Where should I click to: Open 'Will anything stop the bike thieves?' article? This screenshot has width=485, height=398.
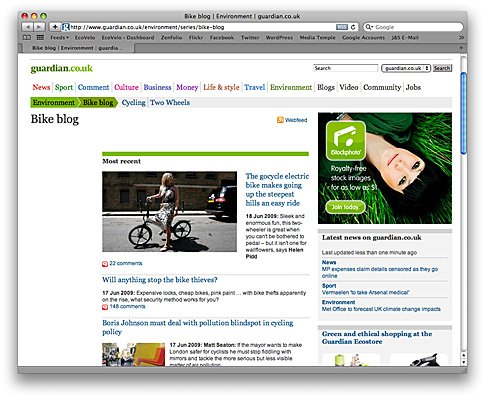160,280
